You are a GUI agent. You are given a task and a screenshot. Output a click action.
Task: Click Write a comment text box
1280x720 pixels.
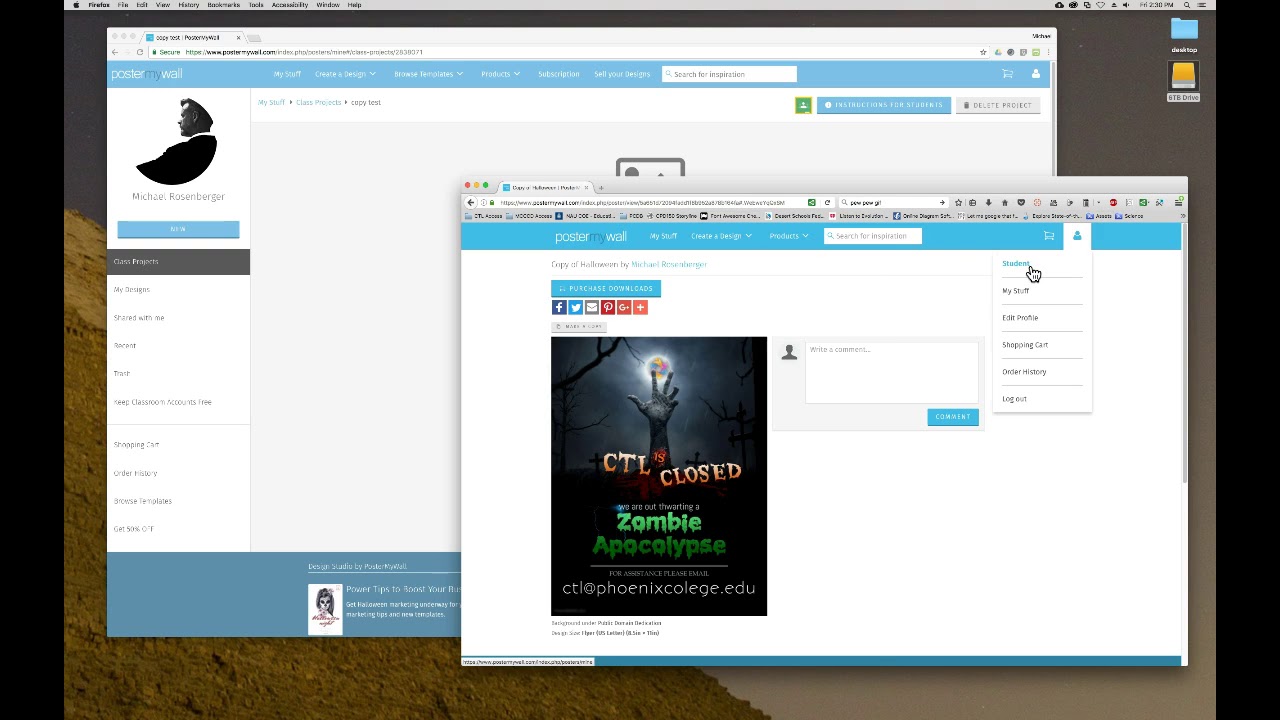892,372
